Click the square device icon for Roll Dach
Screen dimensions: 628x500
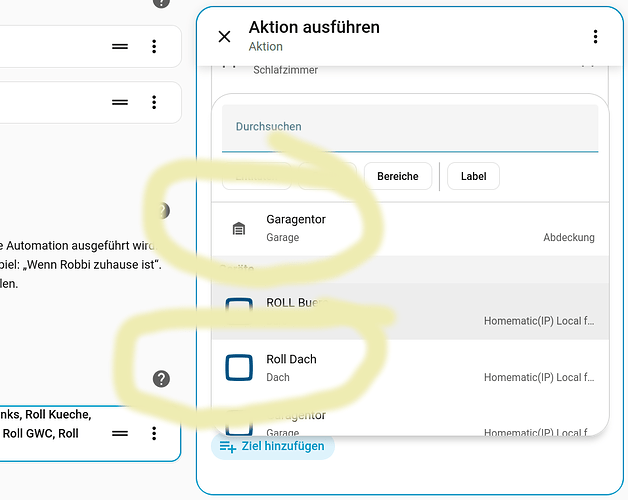(239, 368)
